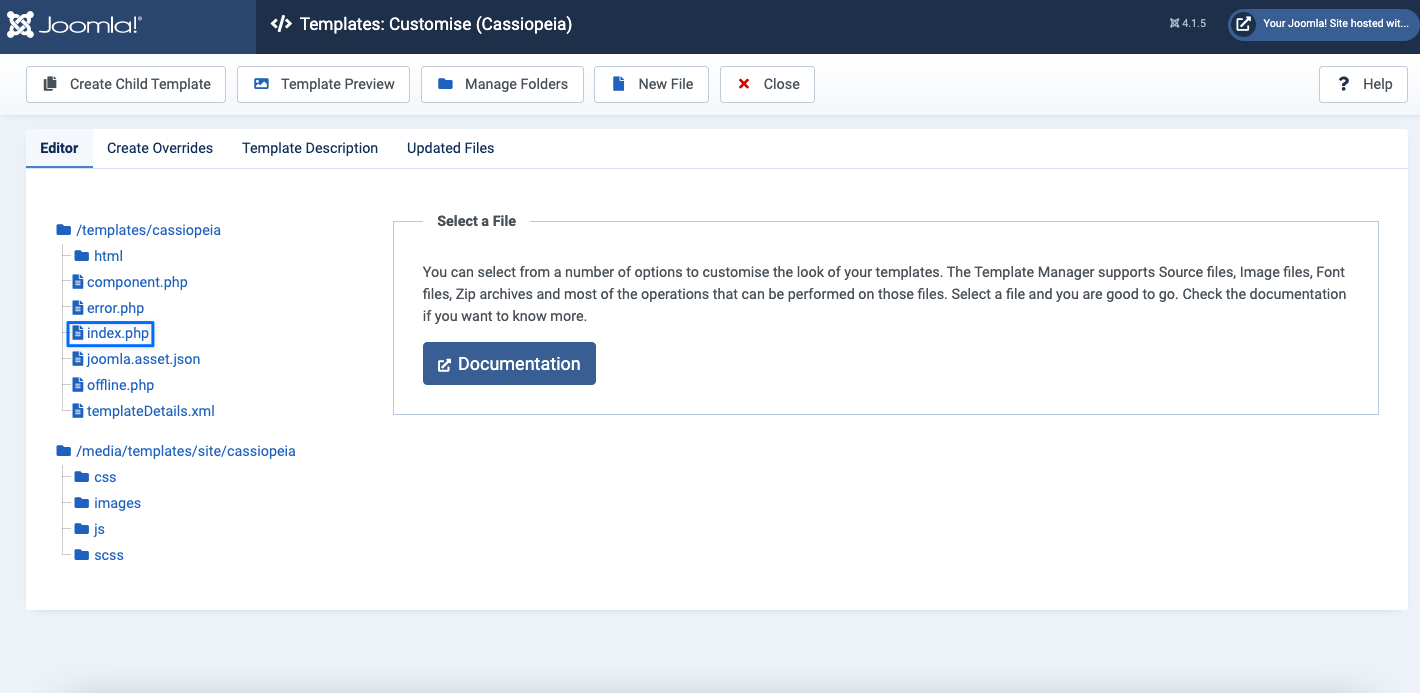Open the Documentation link button
The width and height of the screenshot is (1420, 693).
coord(509,364)
